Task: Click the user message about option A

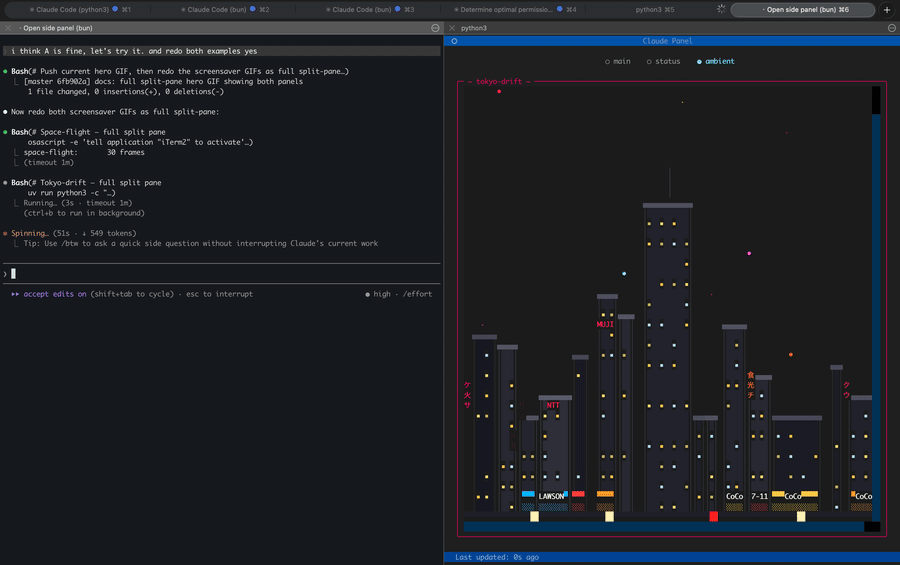Action: pos(222,51)
